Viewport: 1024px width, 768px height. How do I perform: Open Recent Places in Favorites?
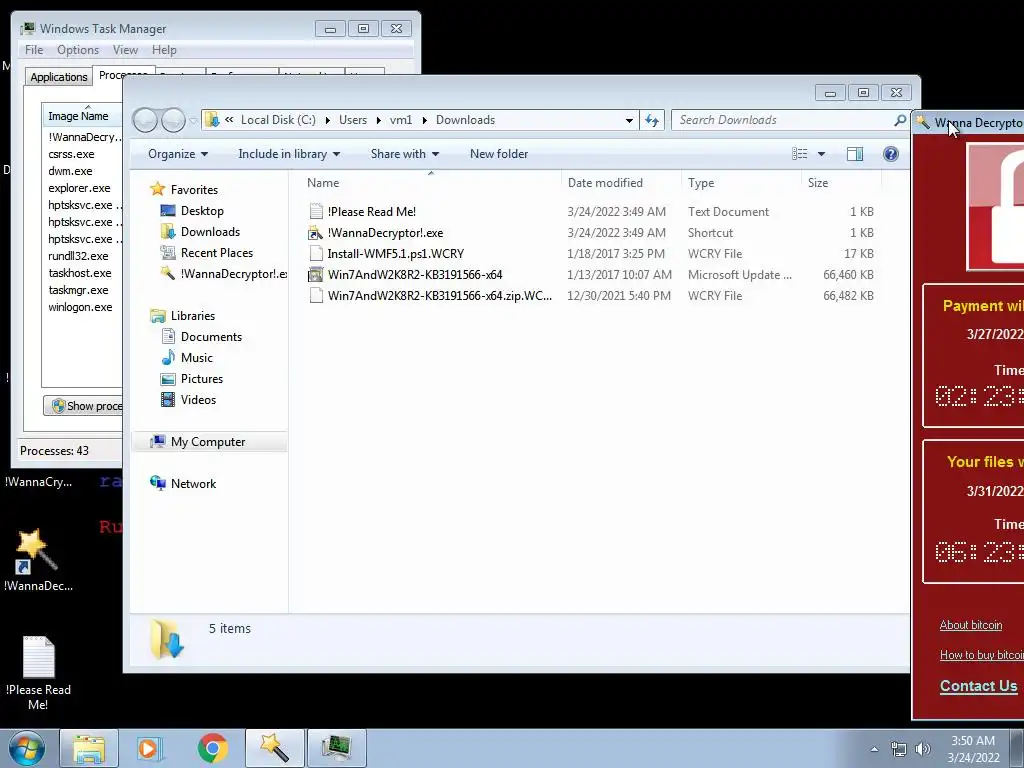click(x=216, y=253)
